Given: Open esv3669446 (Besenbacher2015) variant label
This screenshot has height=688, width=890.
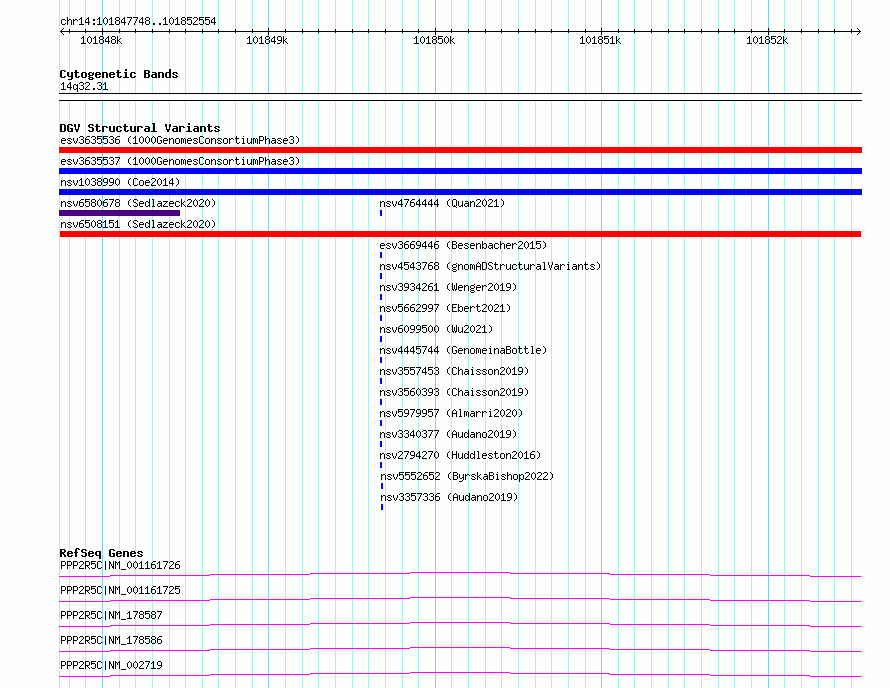Looking at the screenshot, I should (x=463, y=245).
